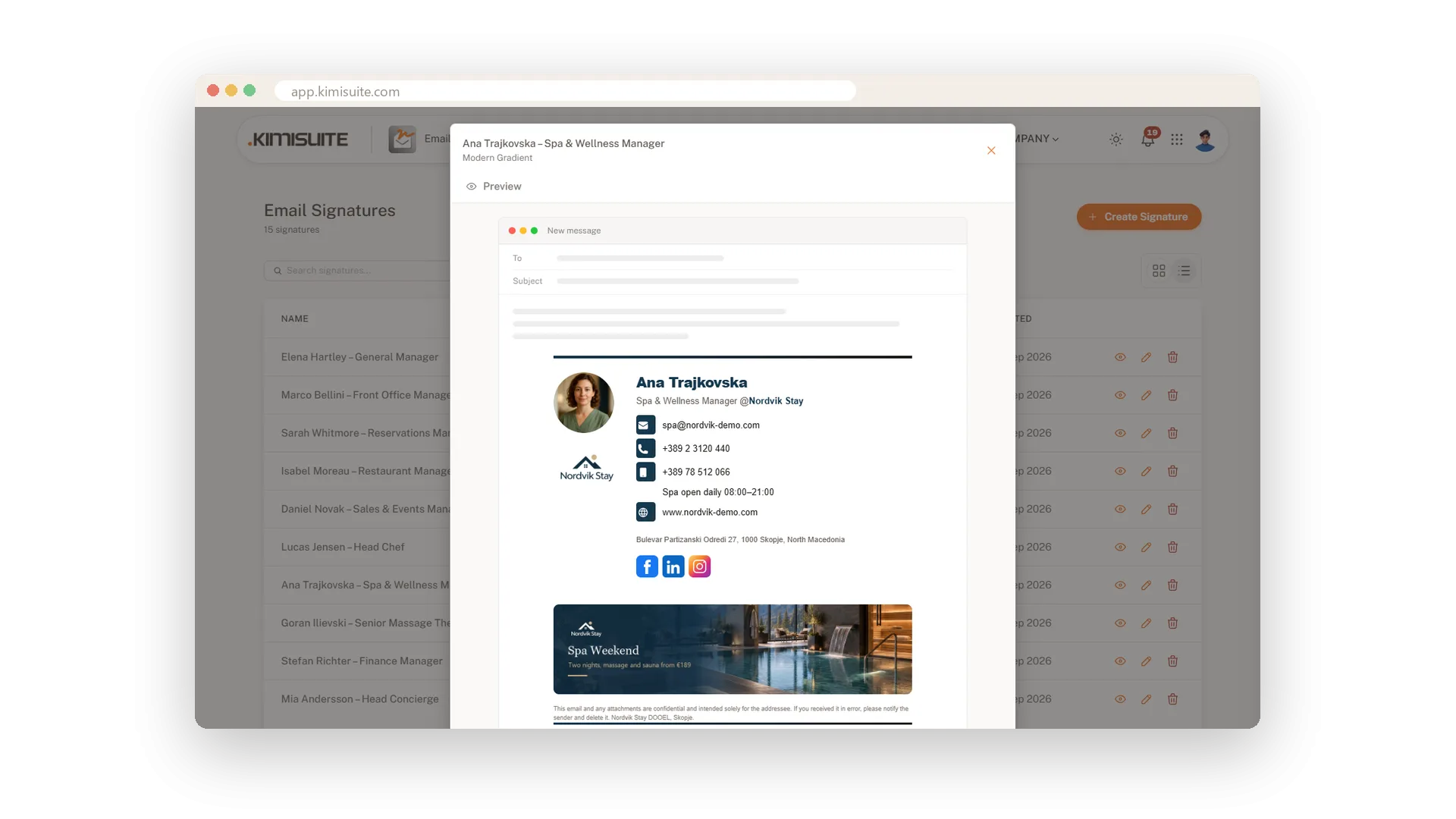The width and height of the screenshot is (1456, 819).
Task: Open the apps grid launcher
Action: [x=1177, y=140]
